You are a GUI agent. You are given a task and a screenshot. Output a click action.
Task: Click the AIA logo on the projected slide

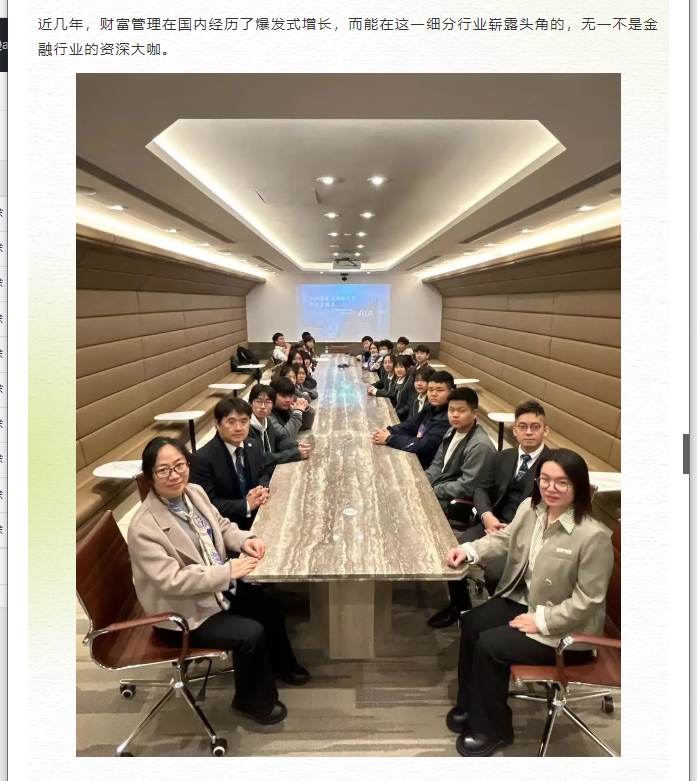365,313
